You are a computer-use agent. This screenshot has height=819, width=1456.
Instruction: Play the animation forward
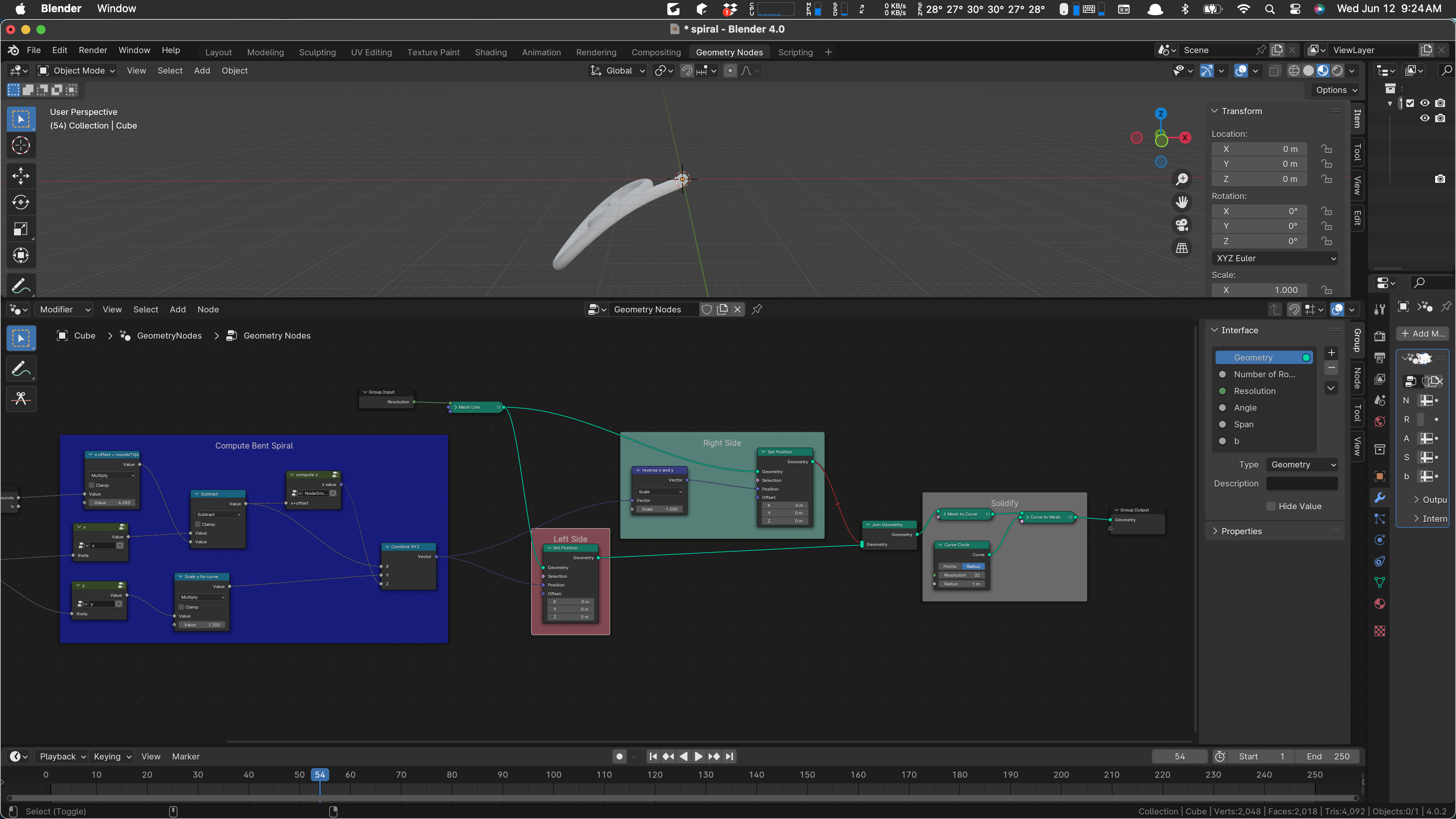[698, 756]
